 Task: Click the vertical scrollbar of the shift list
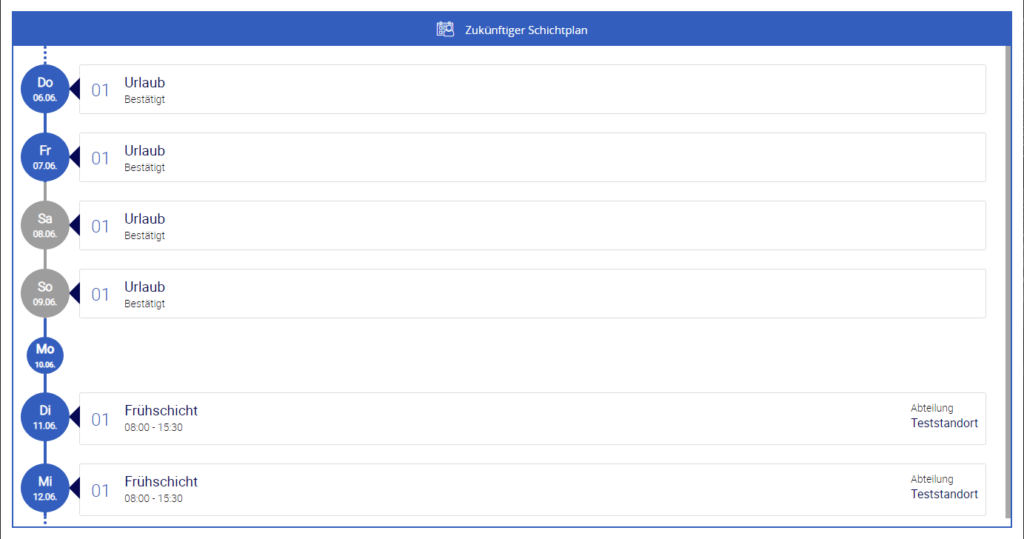pyautogui.click(x=1007, y=280)
